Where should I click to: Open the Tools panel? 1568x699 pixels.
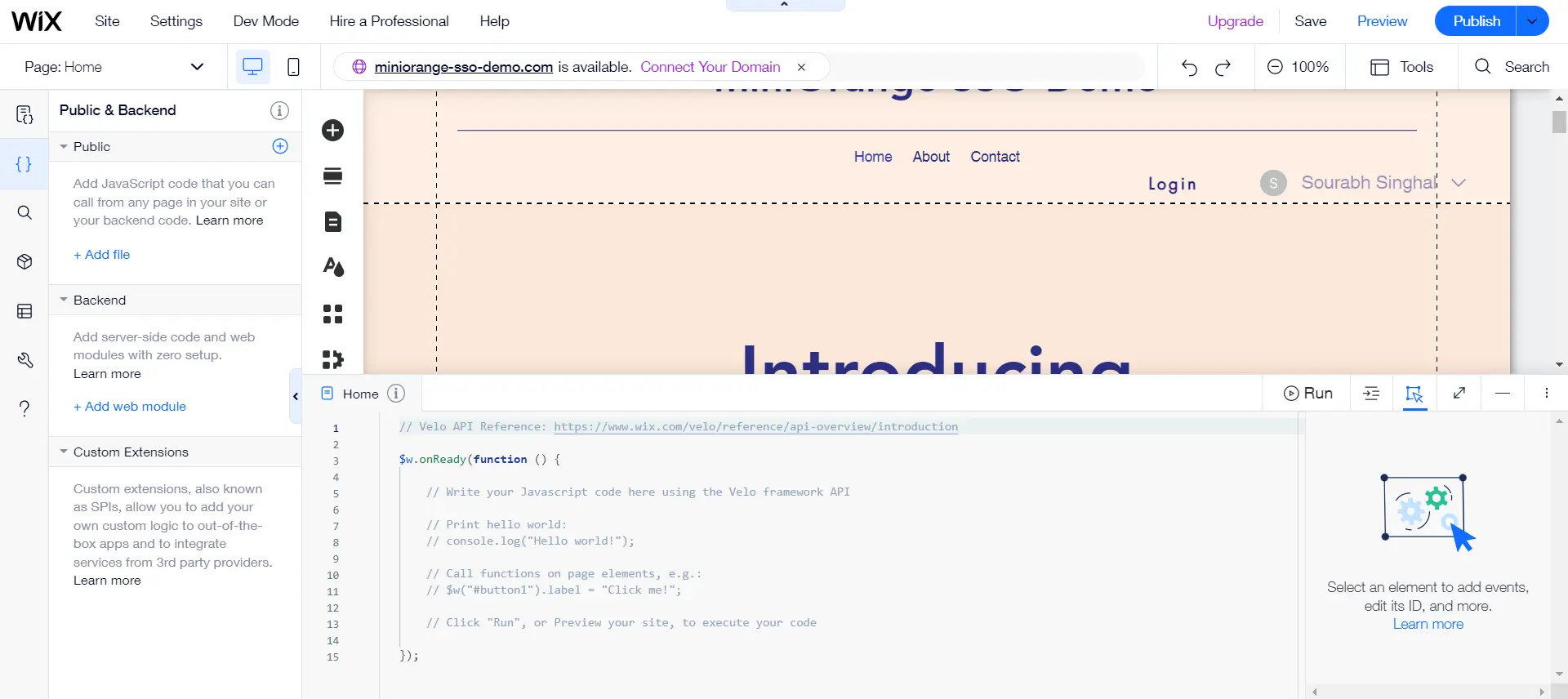tap(1401, 67)
